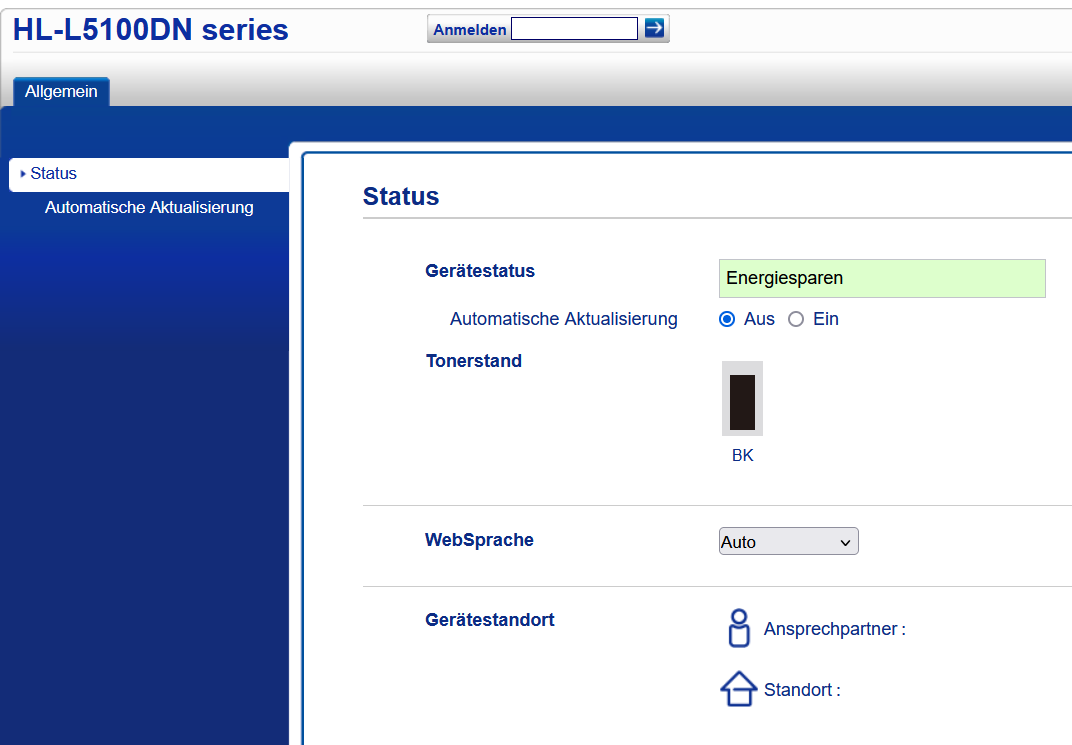Click the 'BK' toner label
Viewport: 1072px width, 745px height.
pos(742,455)
